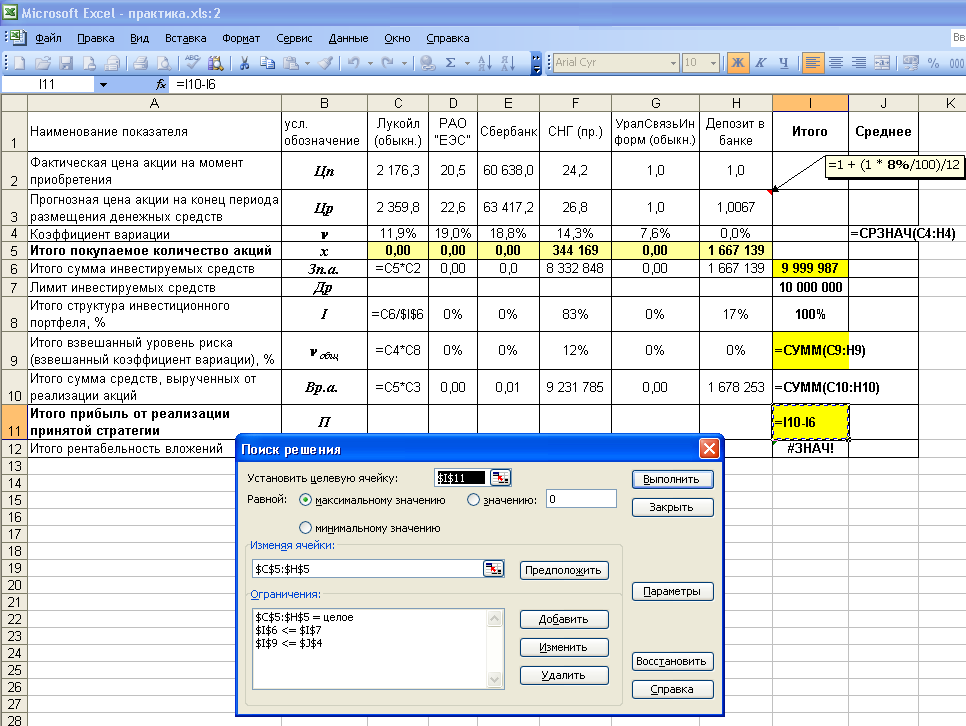Toggle italic К formatting
This screenshot has width=966, height=726.
(761, 63)
